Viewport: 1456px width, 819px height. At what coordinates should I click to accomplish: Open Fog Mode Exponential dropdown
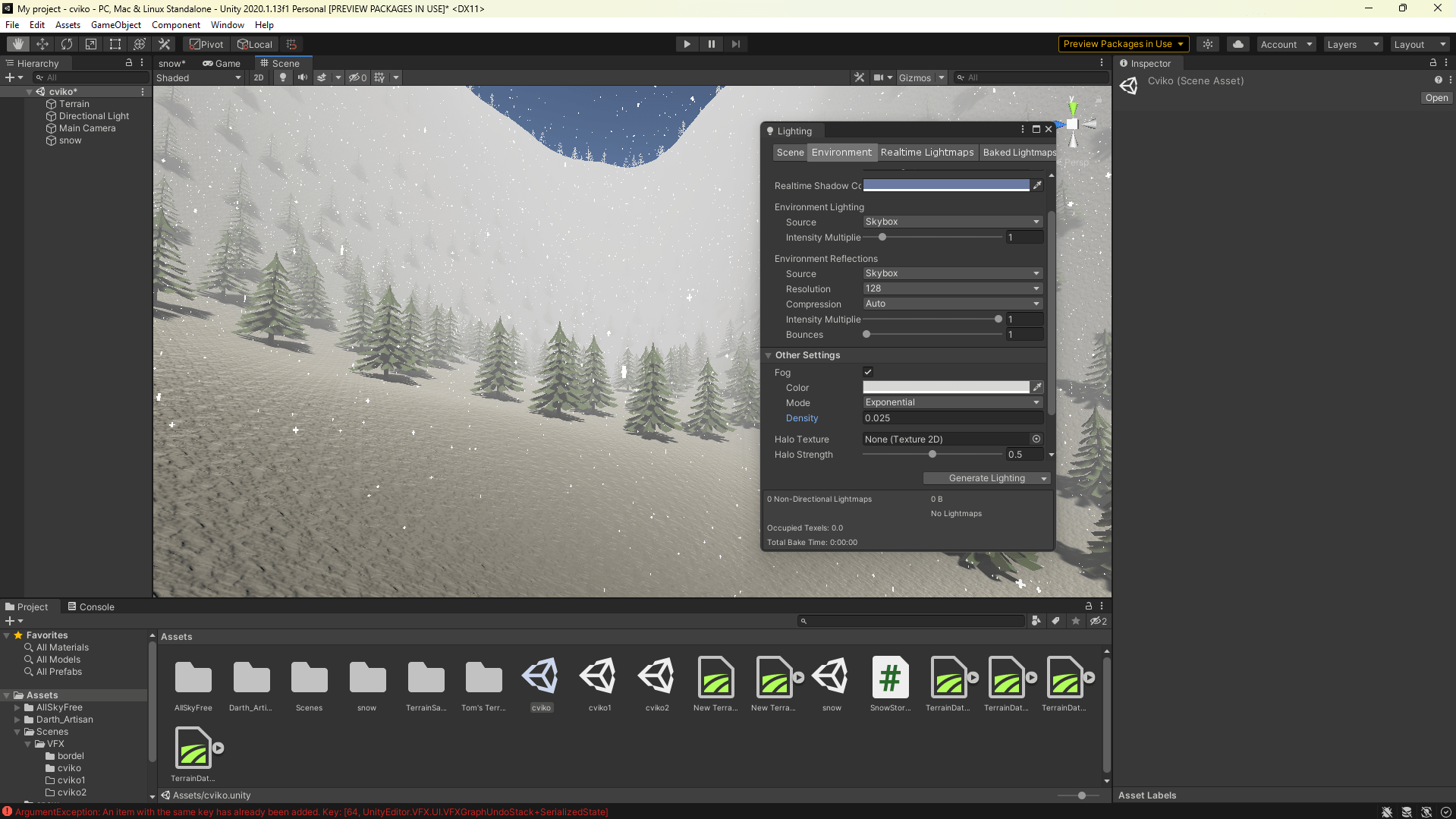[952, 402]
